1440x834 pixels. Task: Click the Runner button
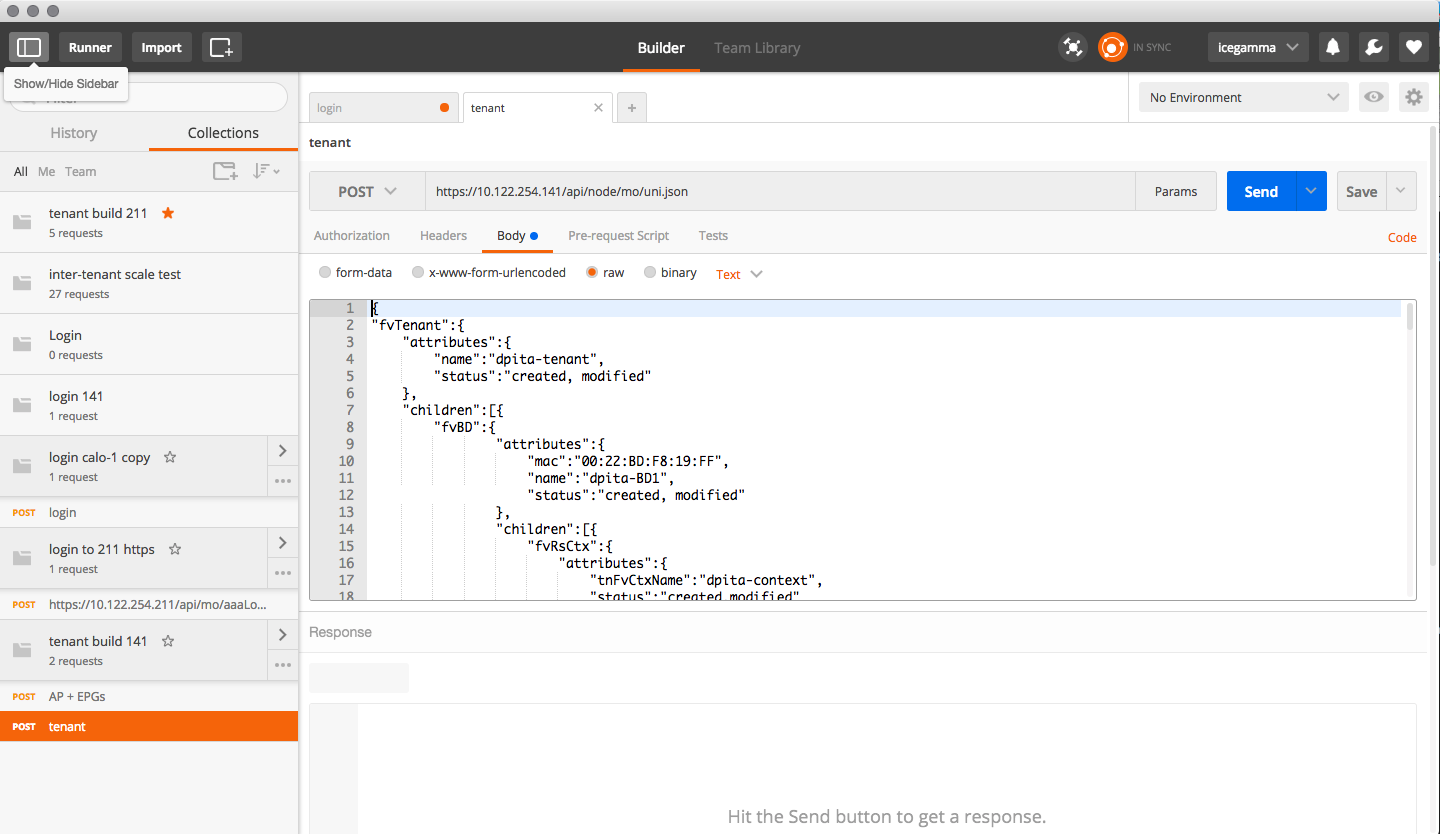90,47
